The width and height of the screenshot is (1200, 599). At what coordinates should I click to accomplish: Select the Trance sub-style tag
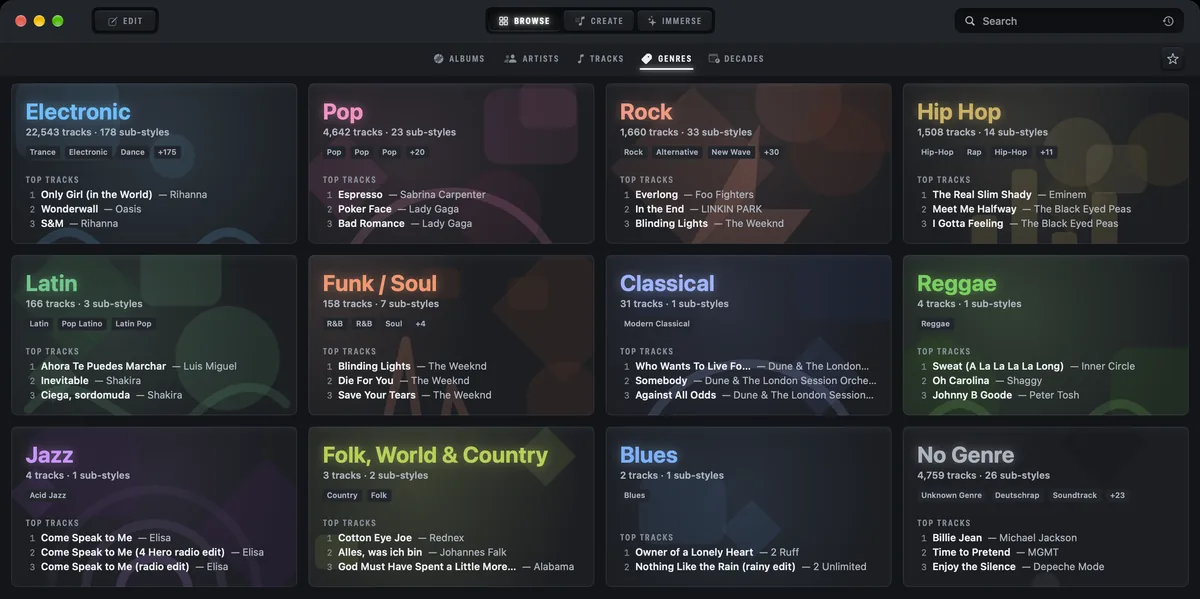click(43, 152)
